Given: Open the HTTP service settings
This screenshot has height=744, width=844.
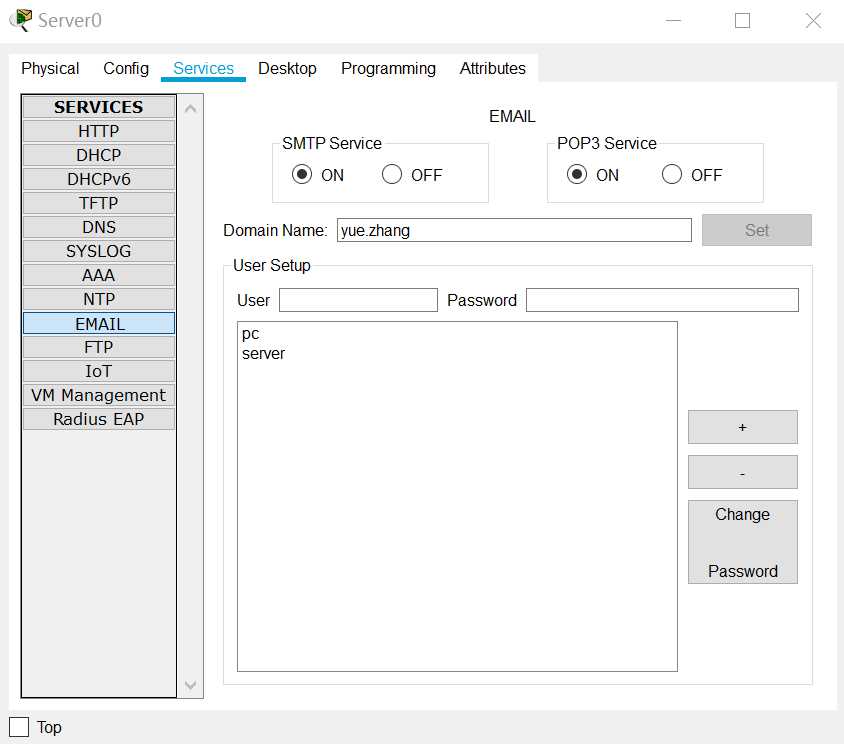Looking at the screenshot, I should [99, 131].
